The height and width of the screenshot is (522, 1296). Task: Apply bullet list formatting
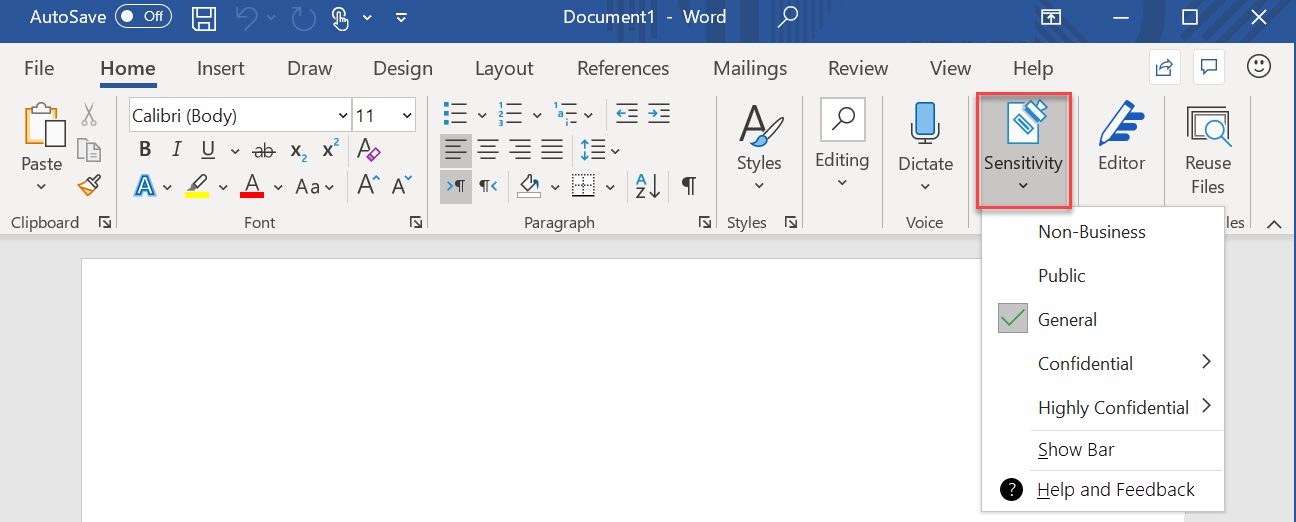[x=455, y=115]
